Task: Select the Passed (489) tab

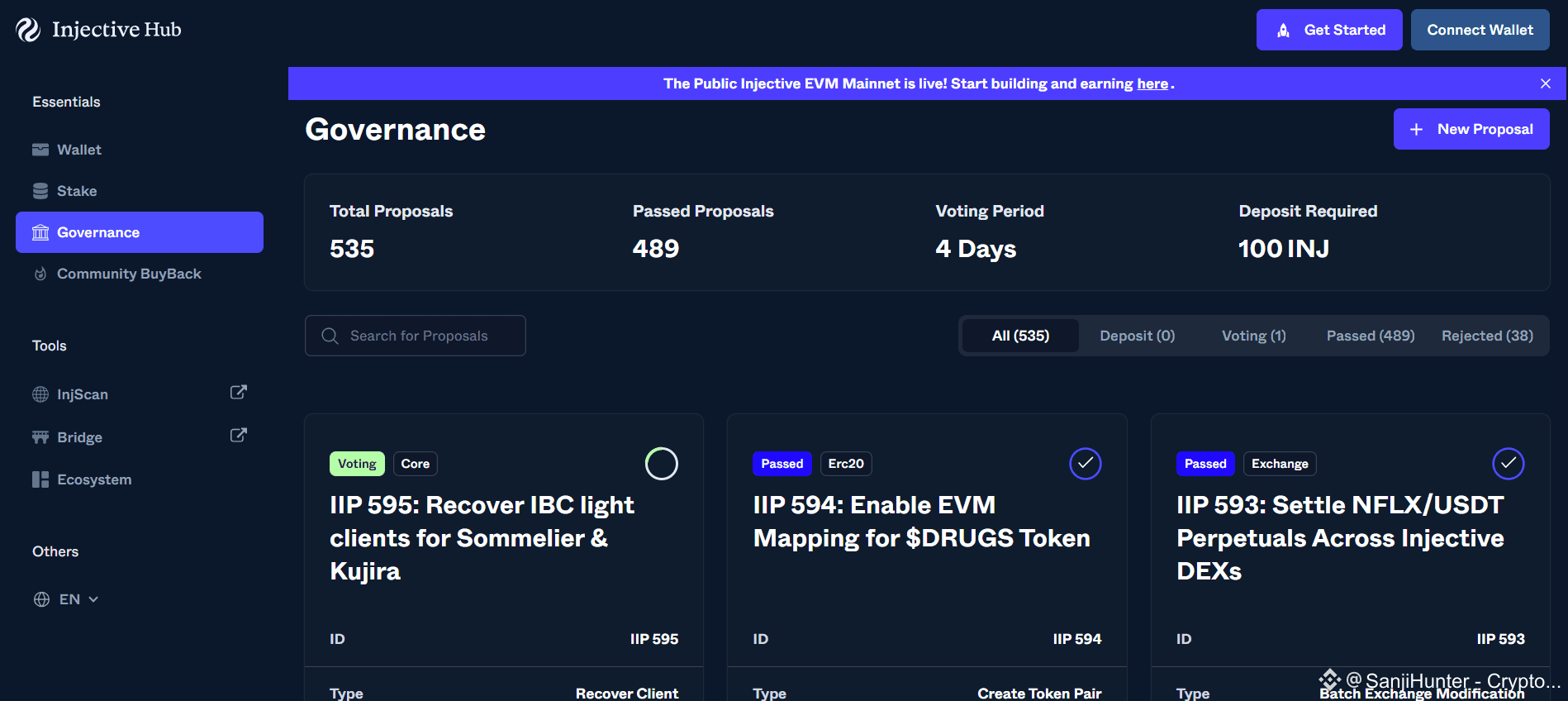Action: click(x=1370, y=336)
